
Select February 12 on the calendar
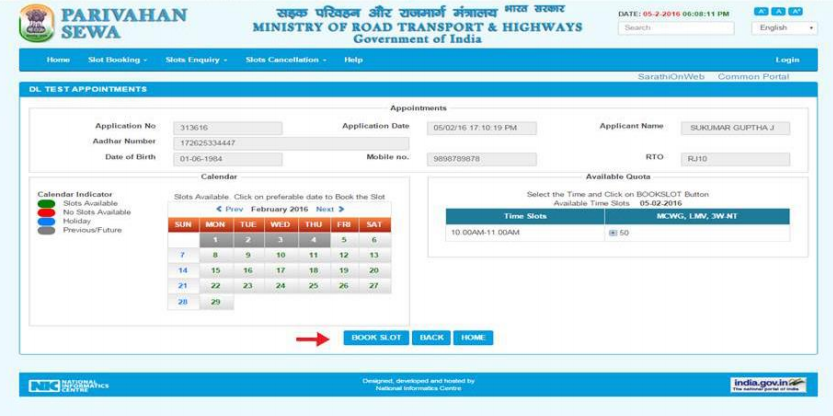click(x=344, y=256)
